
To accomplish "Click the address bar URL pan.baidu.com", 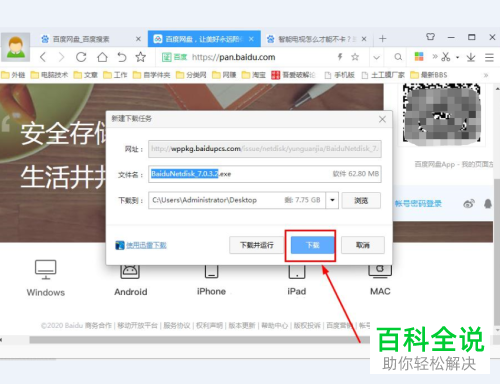I will tap(233, 57).
